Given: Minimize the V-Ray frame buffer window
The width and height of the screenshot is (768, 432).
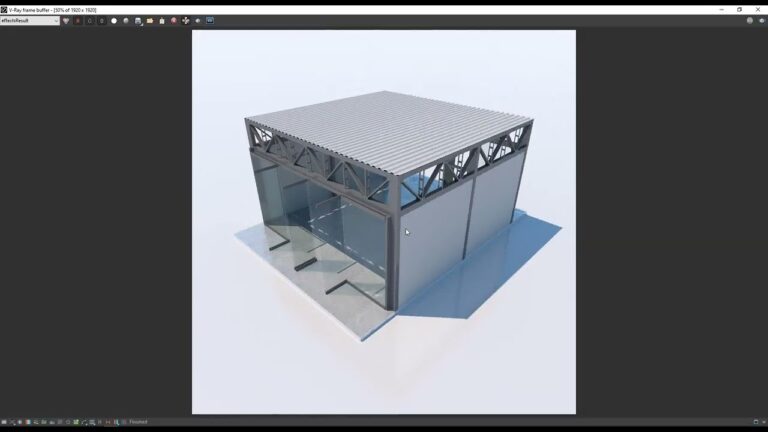Looking at the screenshot, I should click(722, 9).
